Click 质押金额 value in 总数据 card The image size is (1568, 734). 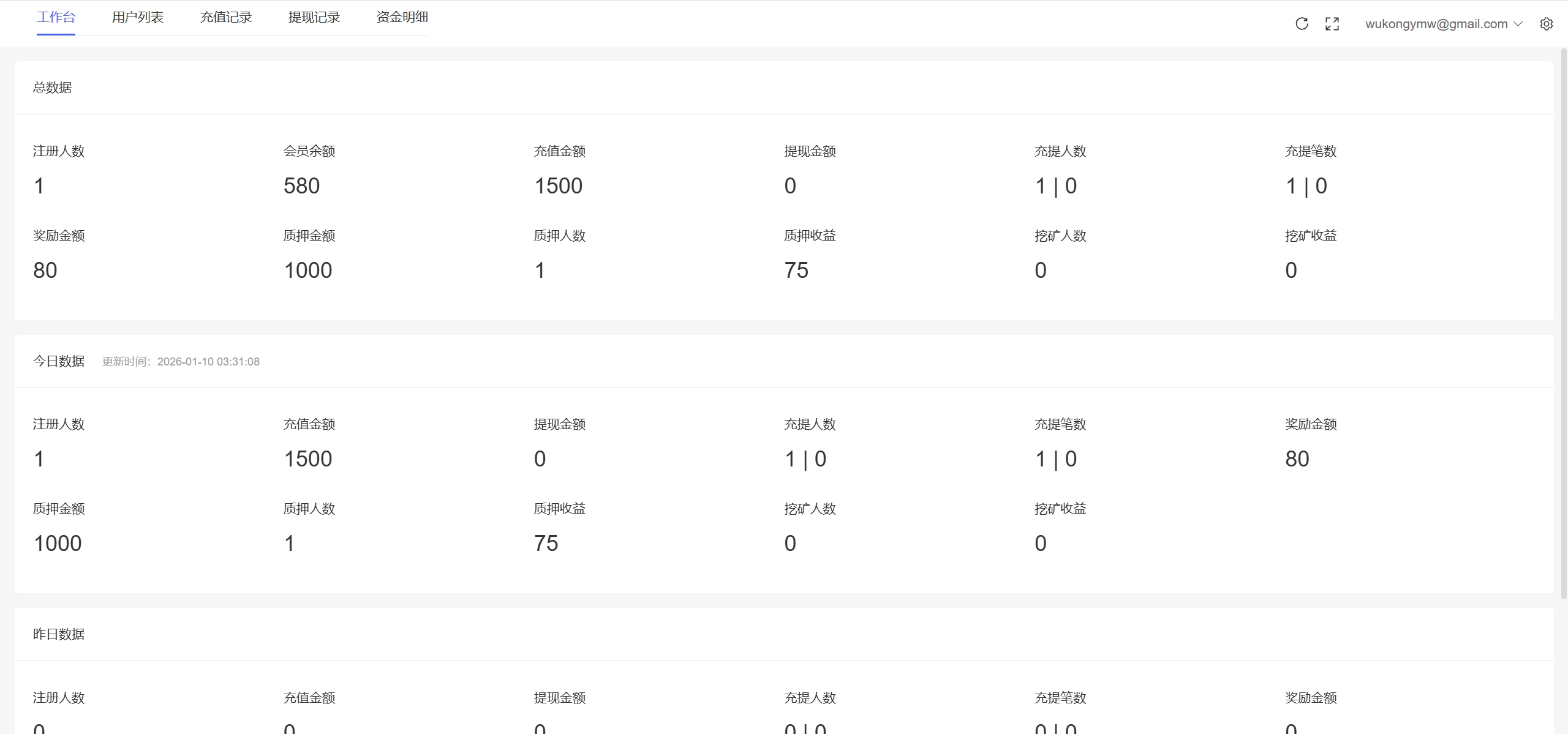click(307, 271)
